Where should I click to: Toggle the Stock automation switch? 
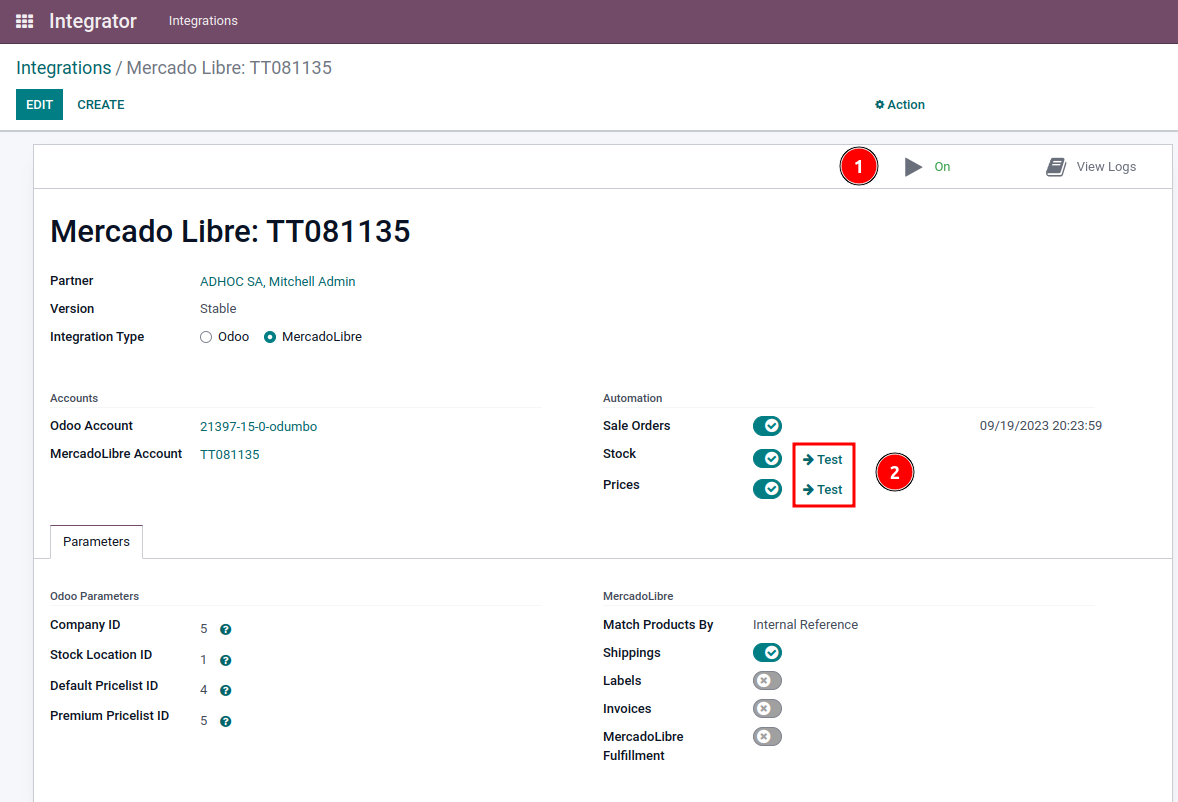[x=767, y=458]
